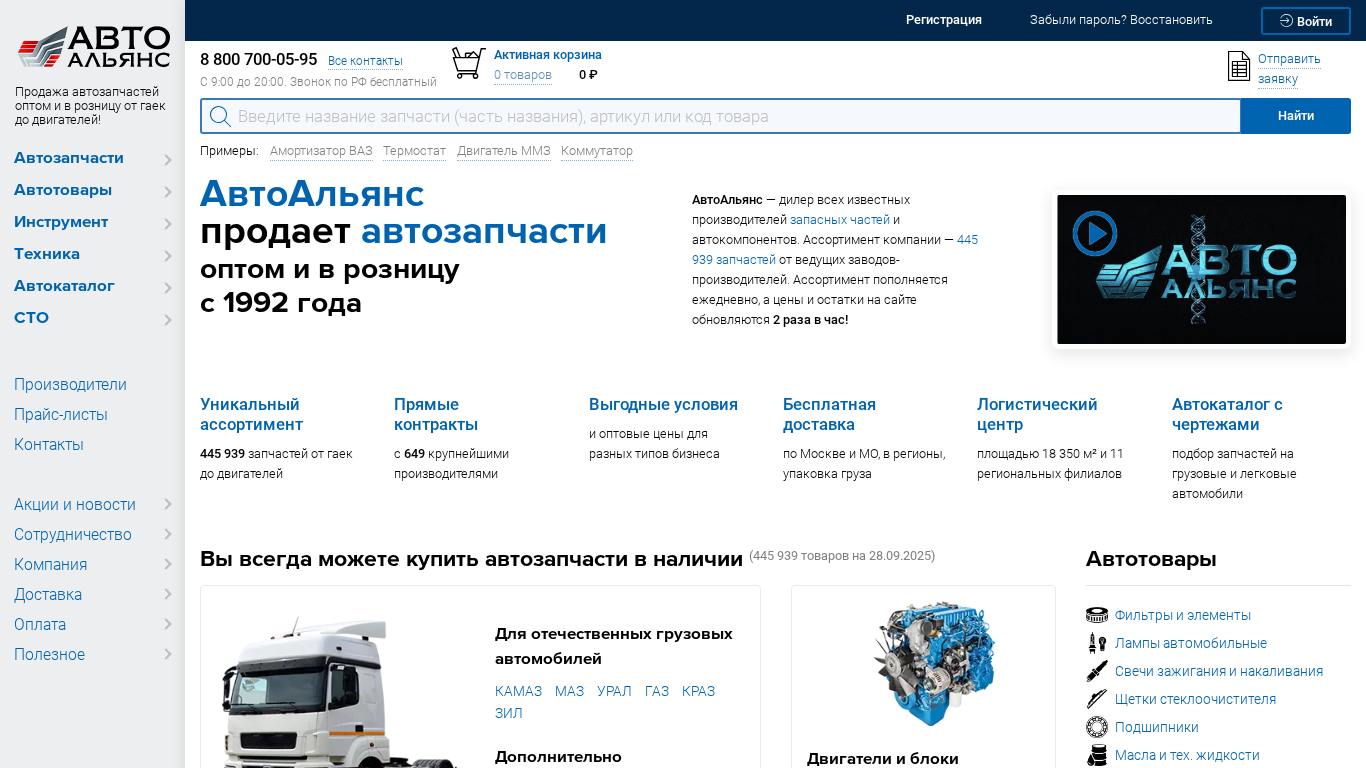The width and height of the screenshot is (1366, 768).
Task: Expand the Компания submenu arrow
Action: click(x=168, y=565)
